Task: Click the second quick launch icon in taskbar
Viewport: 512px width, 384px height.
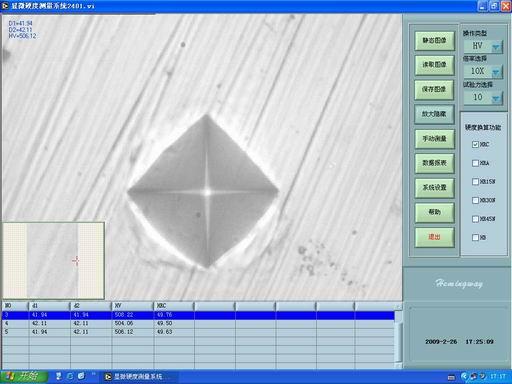Action: [70, 376]
